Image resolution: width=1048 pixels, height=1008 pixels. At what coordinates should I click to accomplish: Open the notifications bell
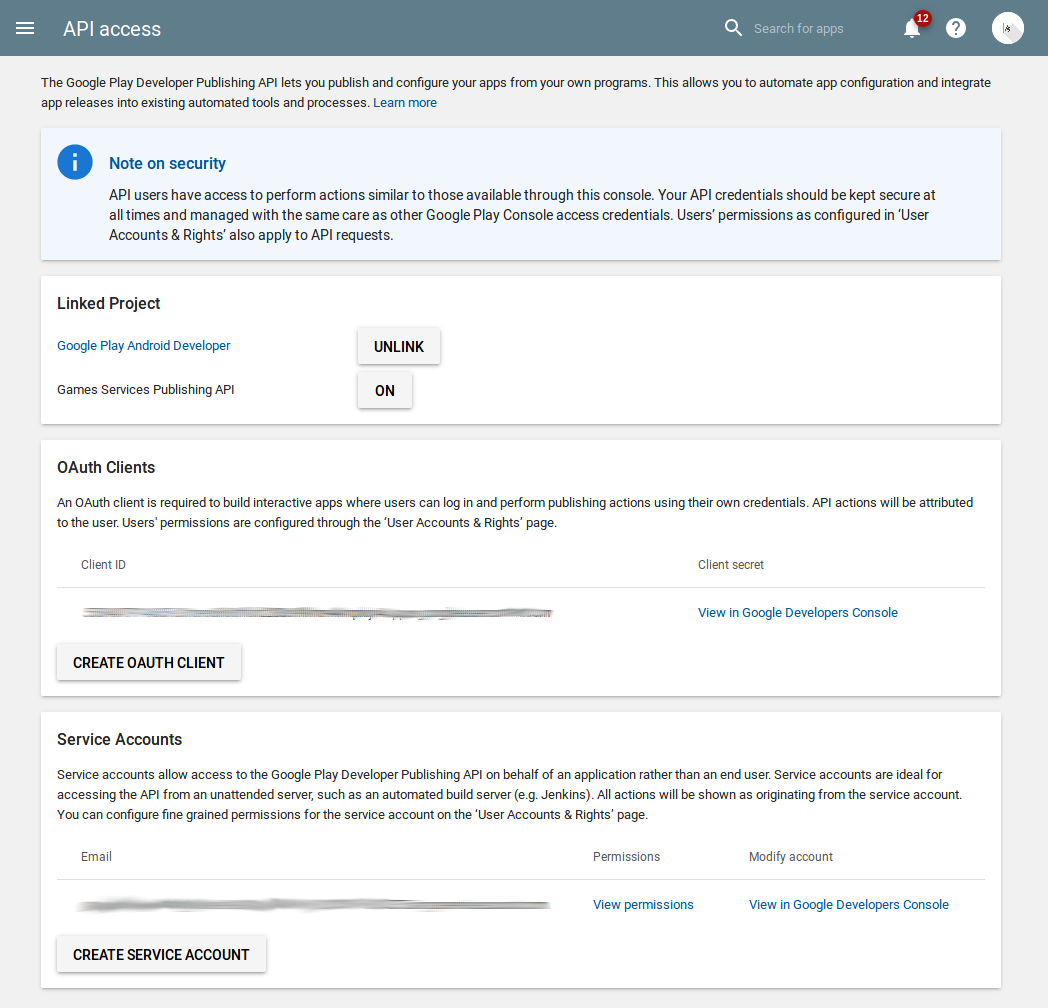click(x=911, y=29)
